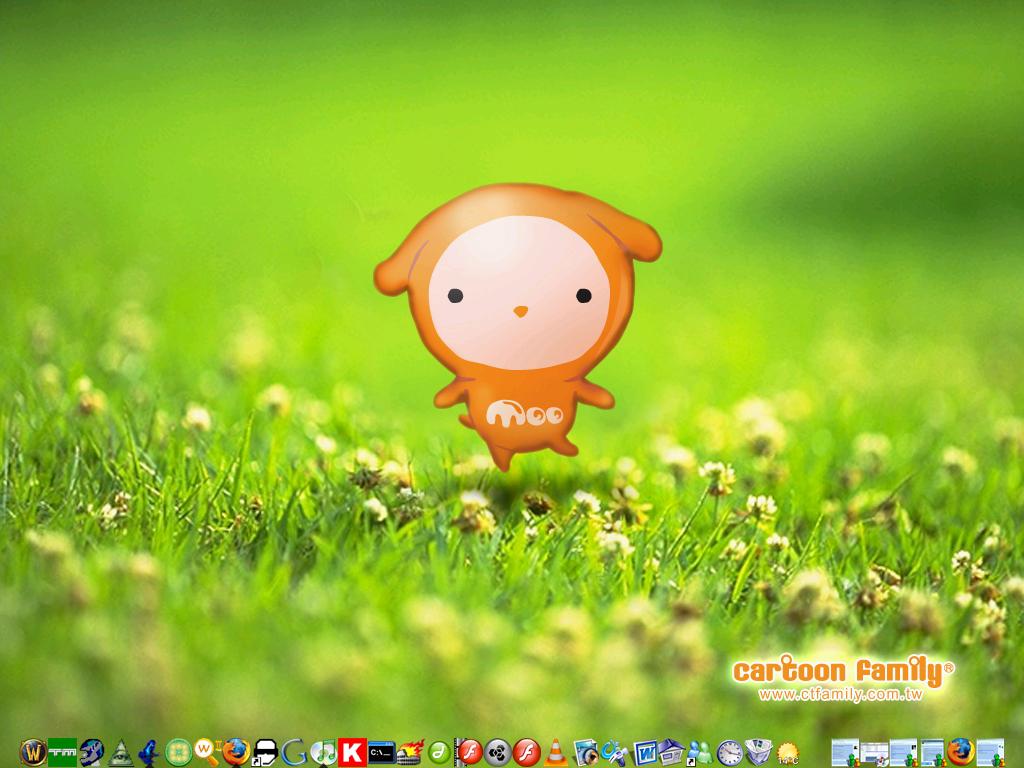Open the stormtrooper helmet shortcut icon

(265, 752)
